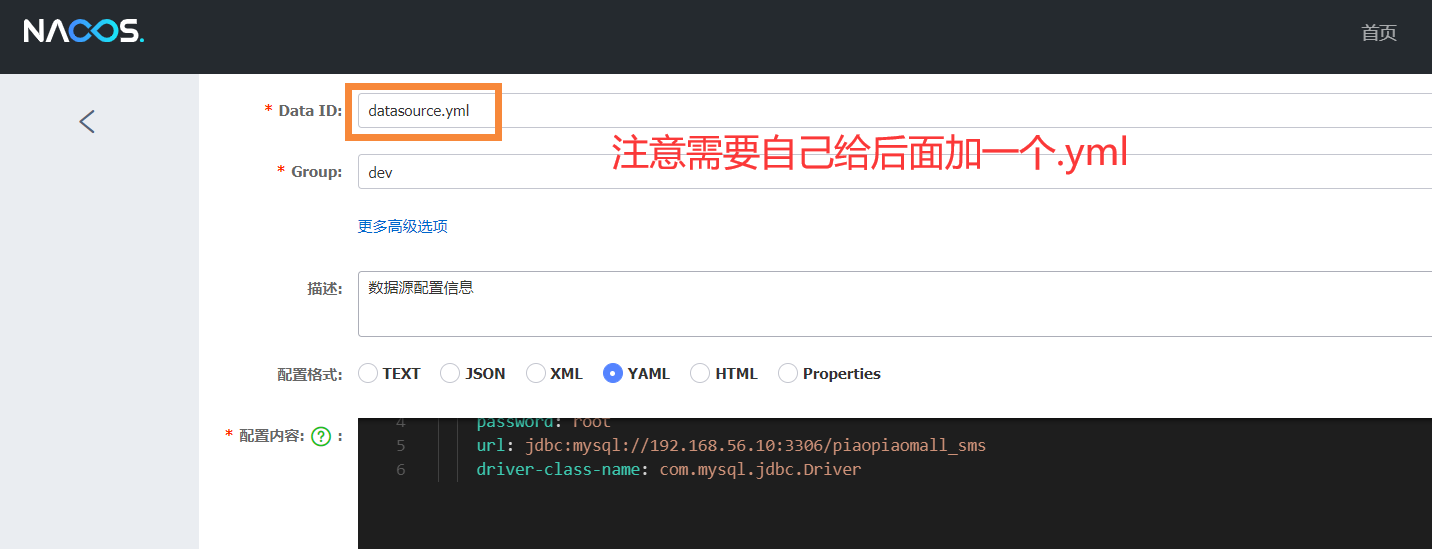
Task: Click the url line in the editor
Action: [x=731, y=445]
